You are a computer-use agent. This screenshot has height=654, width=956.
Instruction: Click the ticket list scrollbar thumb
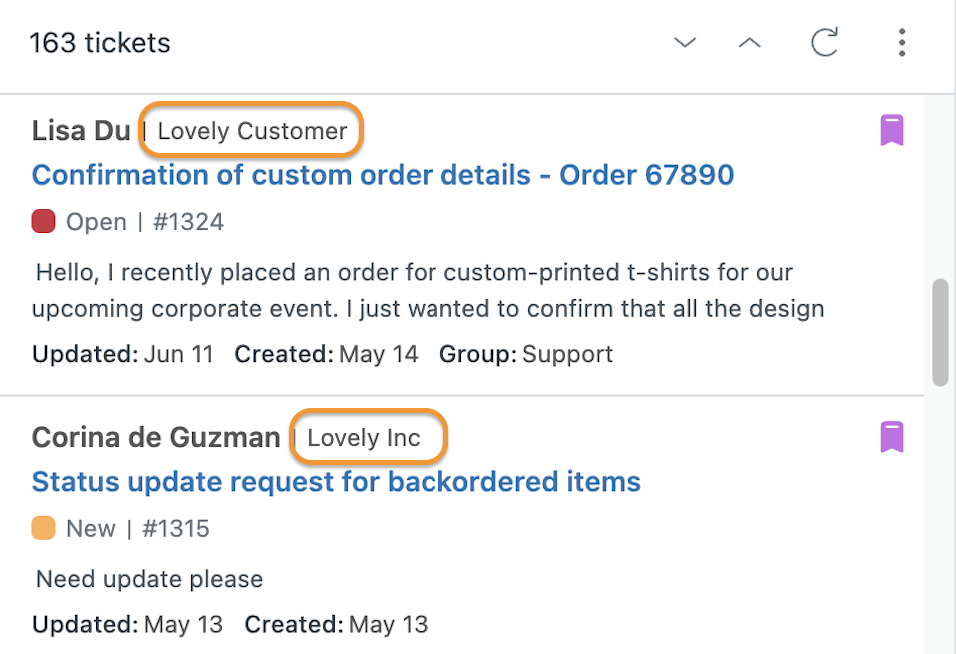(941, 332)
